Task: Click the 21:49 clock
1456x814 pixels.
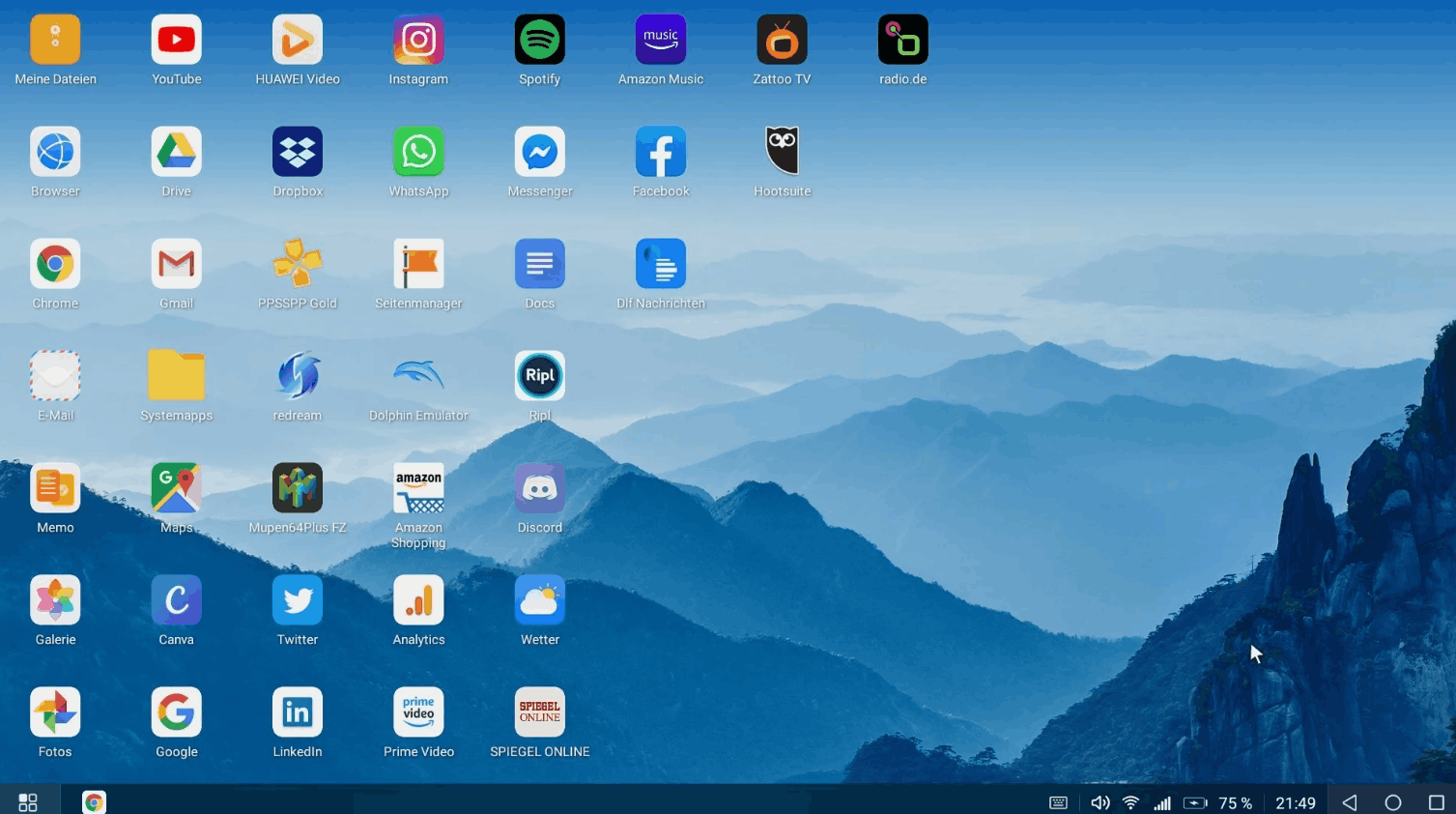Action: (1296, 803)
